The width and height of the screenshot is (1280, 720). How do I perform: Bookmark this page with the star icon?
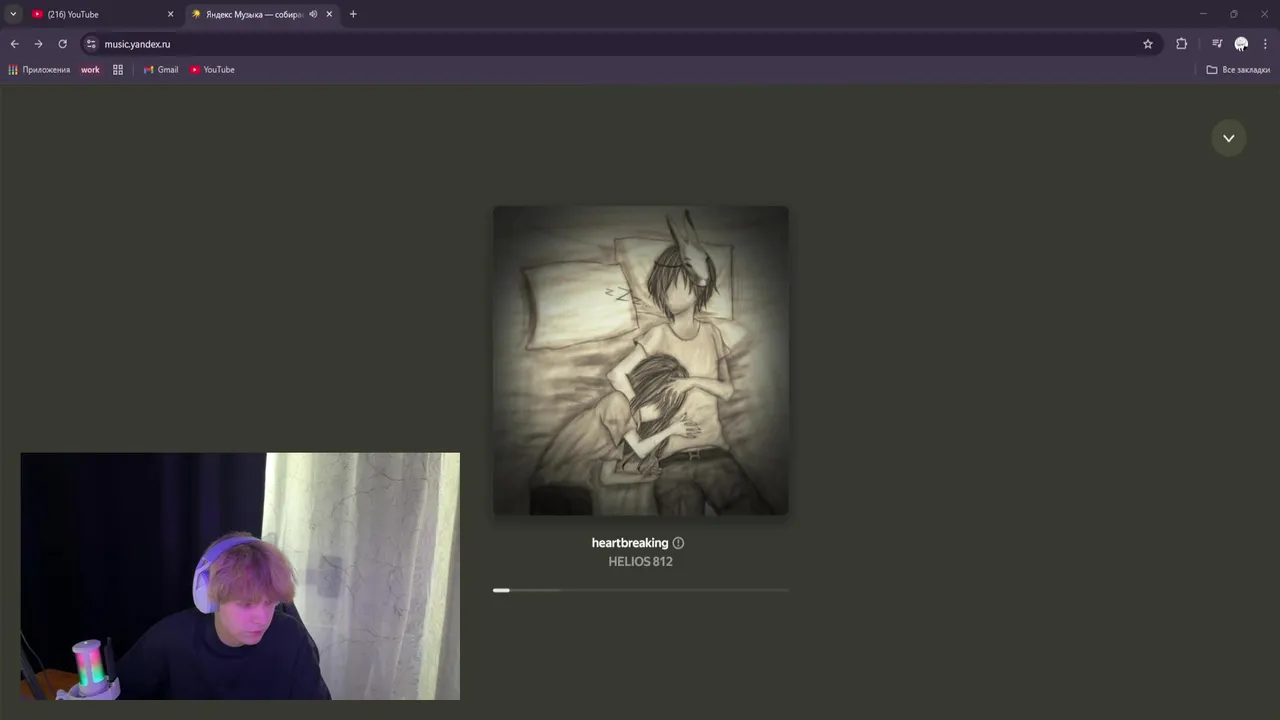[1148, 44]
